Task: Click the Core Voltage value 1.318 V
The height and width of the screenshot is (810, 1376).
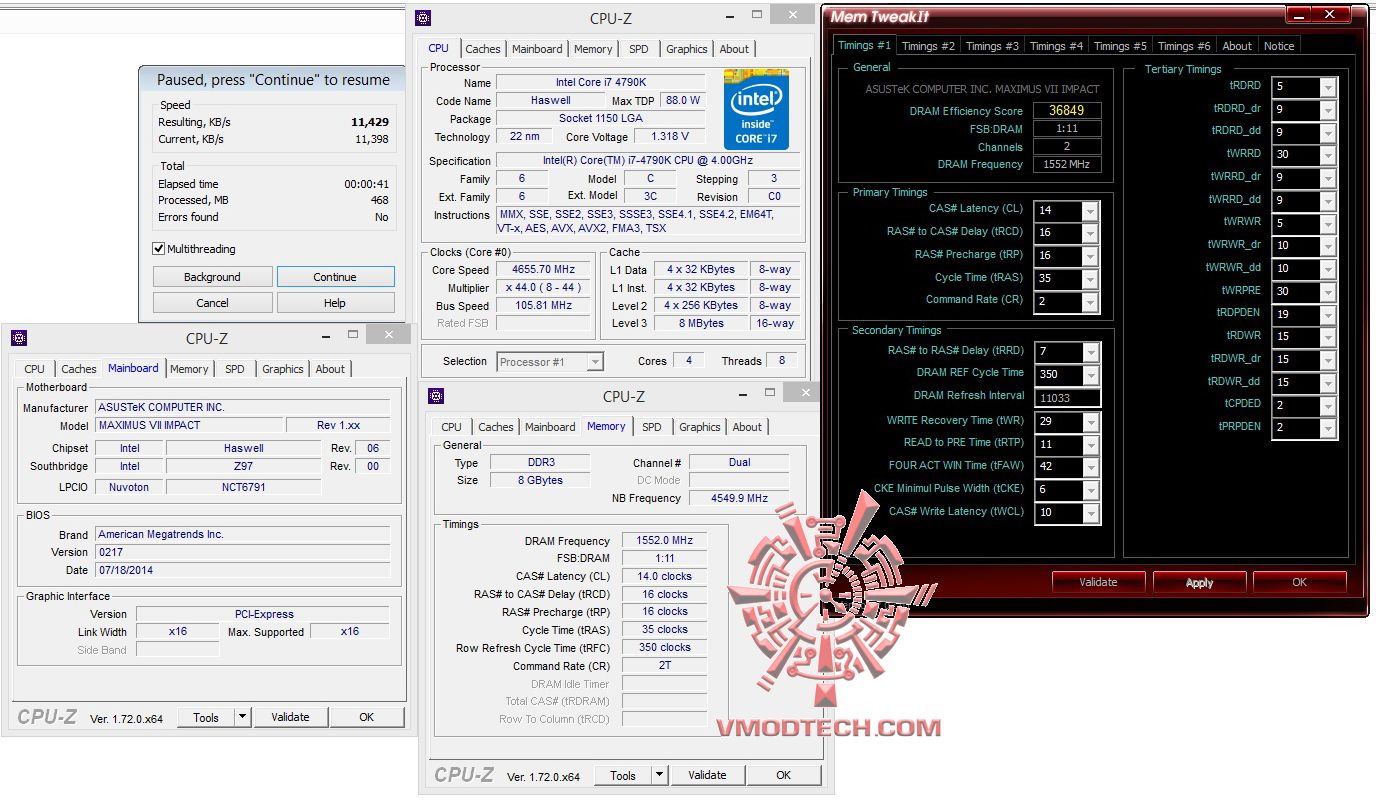Action: (670, 137)
